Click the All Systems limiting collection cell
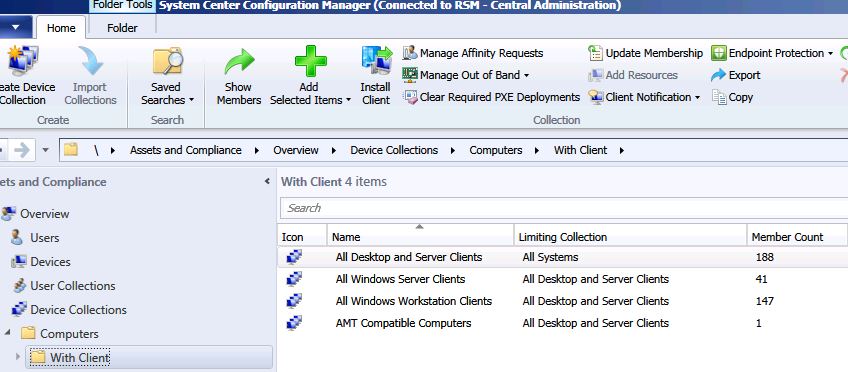 [x=550, y=257]
